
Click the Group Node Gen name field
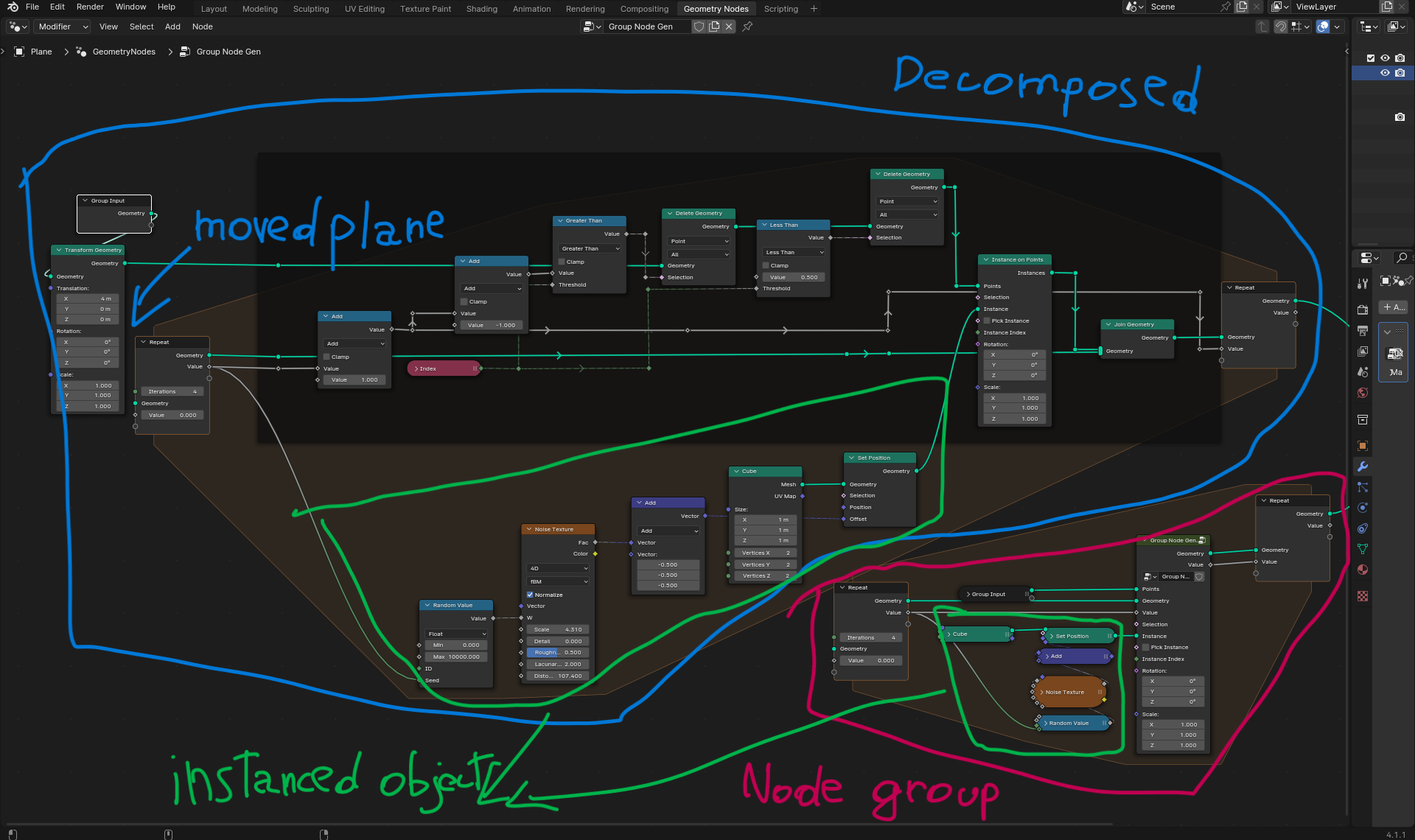(x=647, y=27)
